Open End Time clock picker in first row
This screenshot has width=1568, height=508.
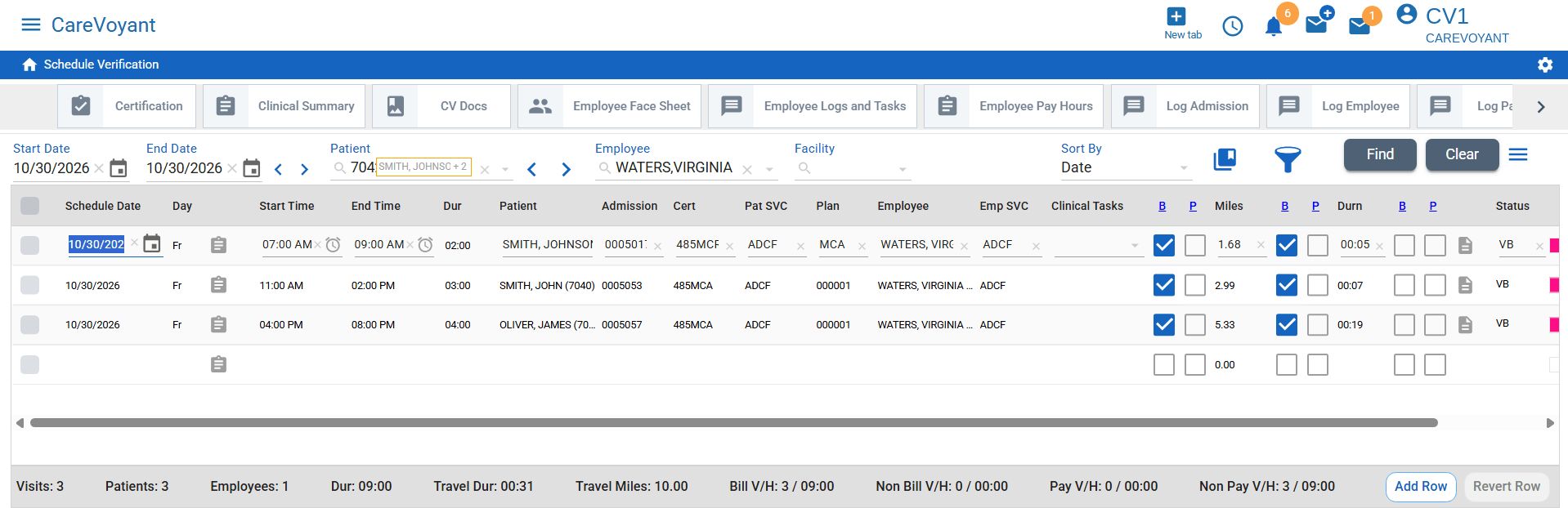425,245
